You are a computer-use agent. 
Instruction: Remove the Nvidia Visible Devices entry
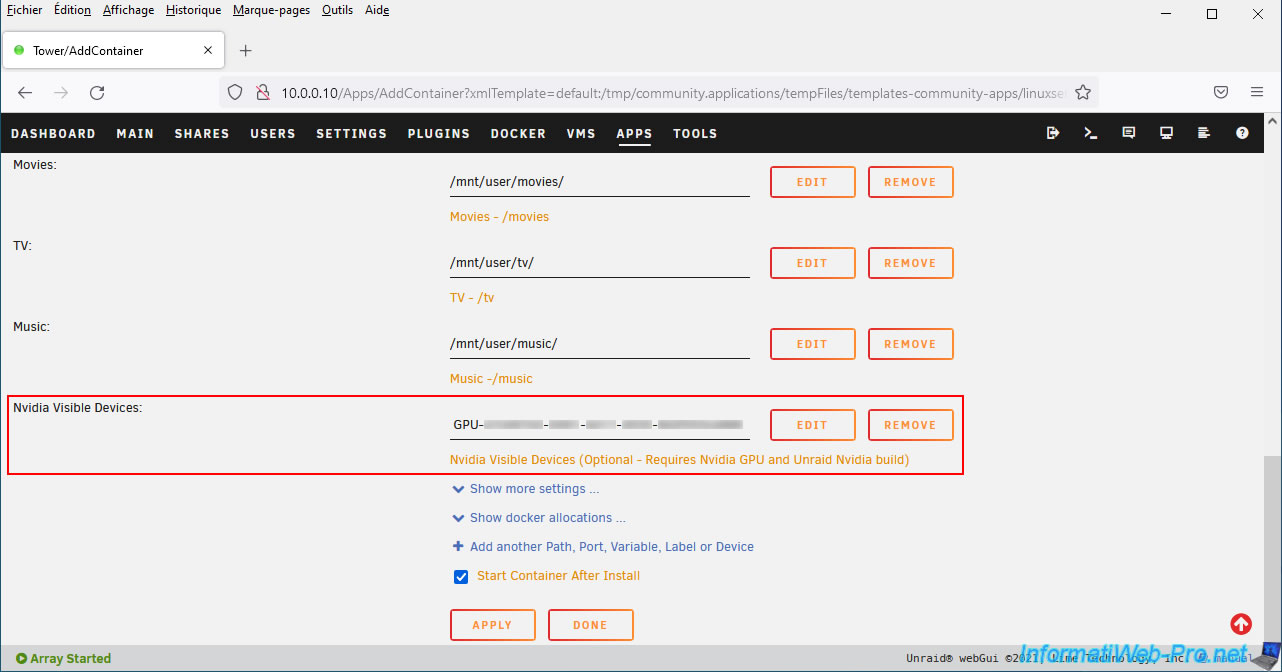pos(910,425)
